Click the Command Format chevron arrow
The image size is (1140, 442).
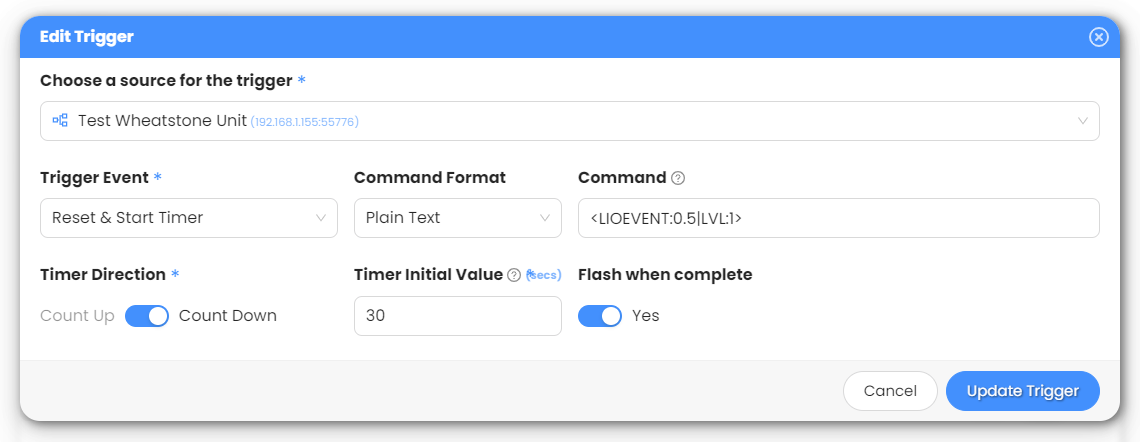click(545, 218)
